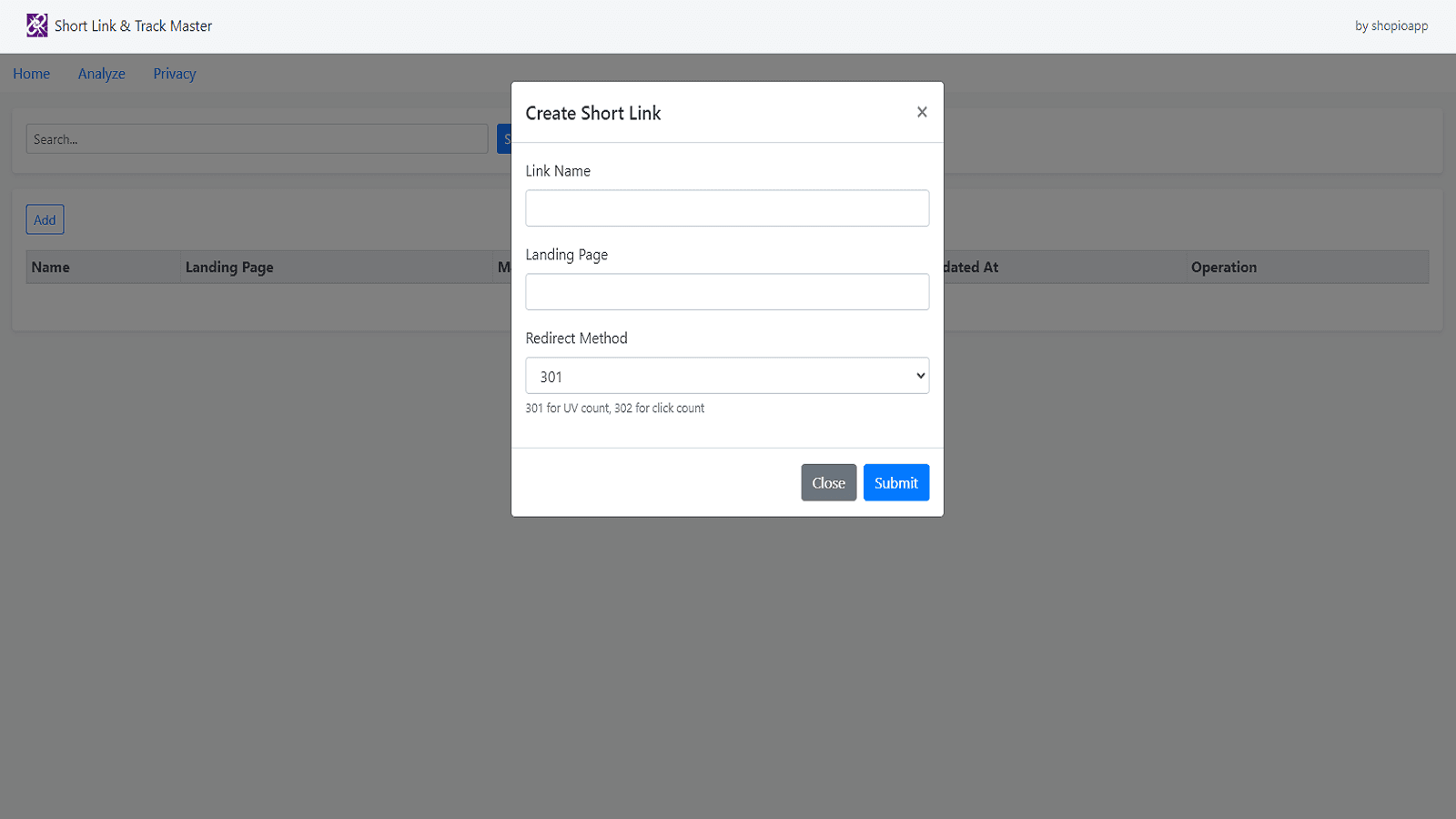
Task: Click the Add button to create a link
Action: (x=44, y=219)
